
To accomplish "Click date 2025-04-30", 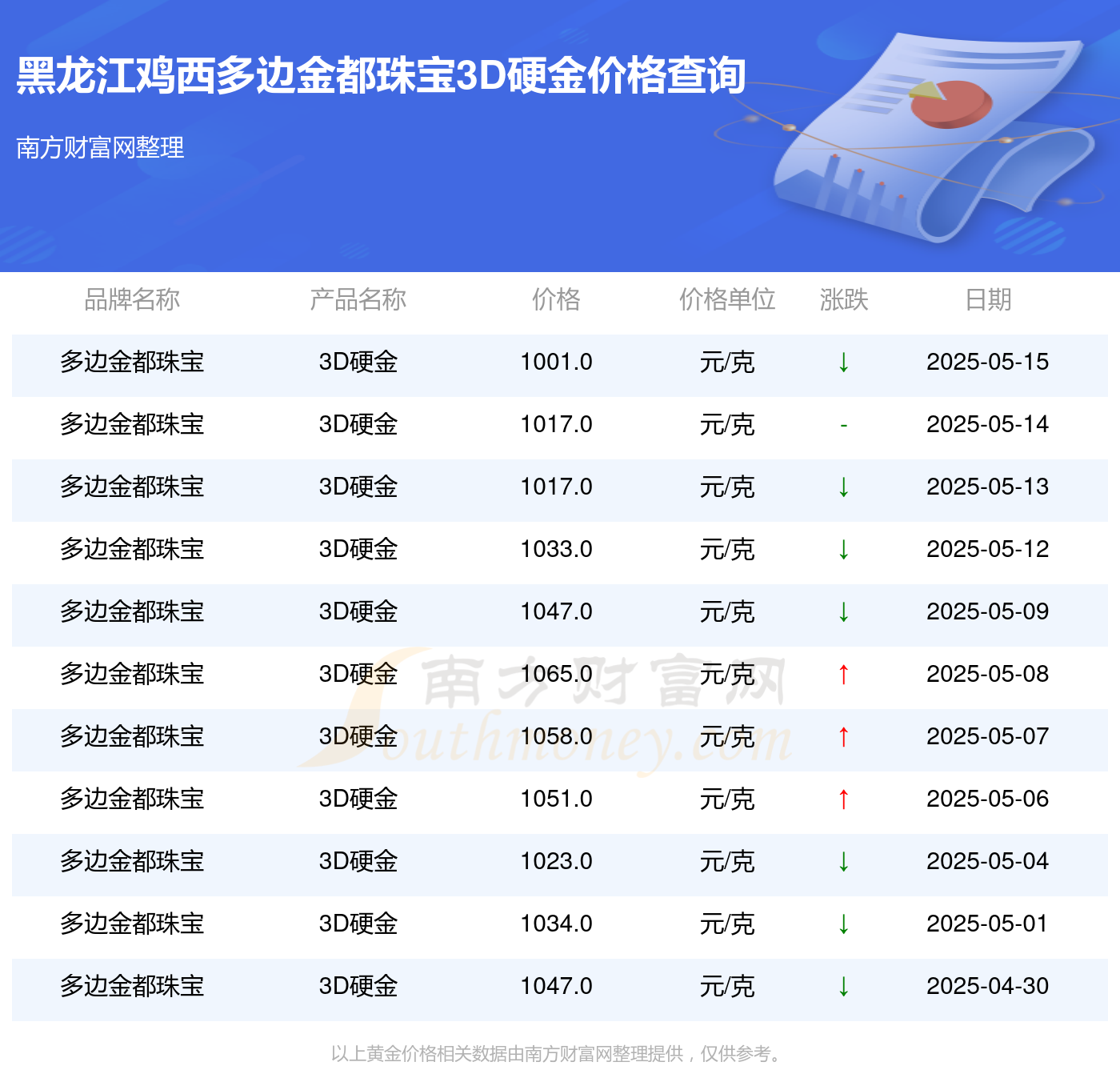I will (x=987, y=986).
